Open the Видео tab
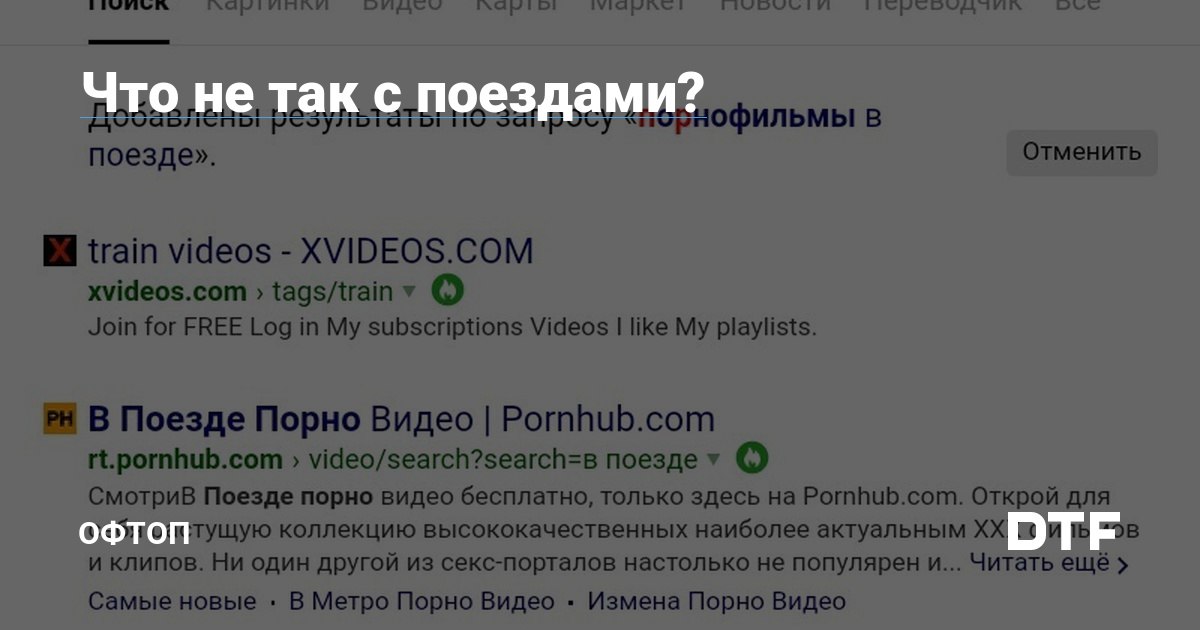This screenshot has width=1200, height=630. [x=402, y=4]
